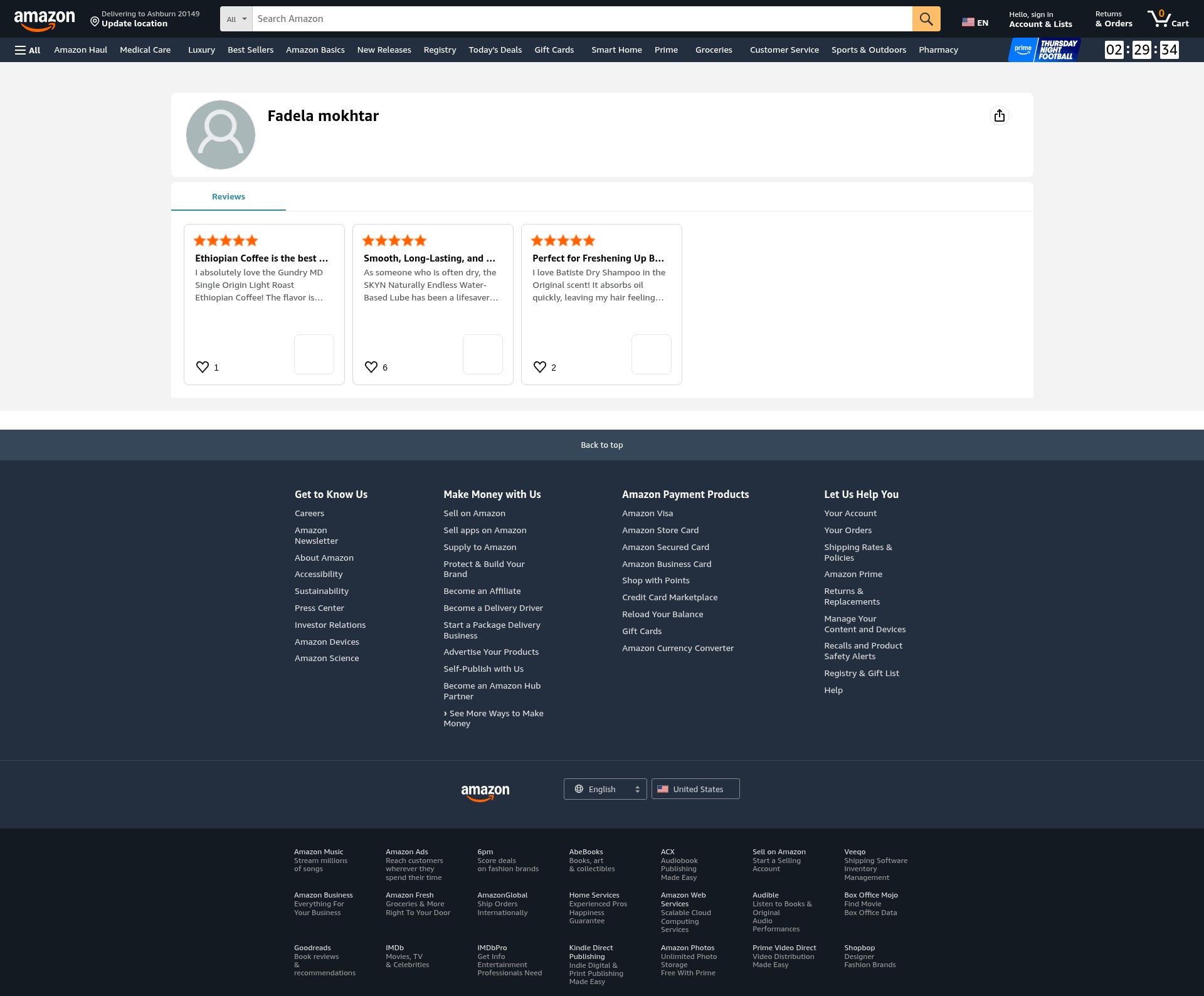Open Goodreads footer link

[x=312, y=948]
